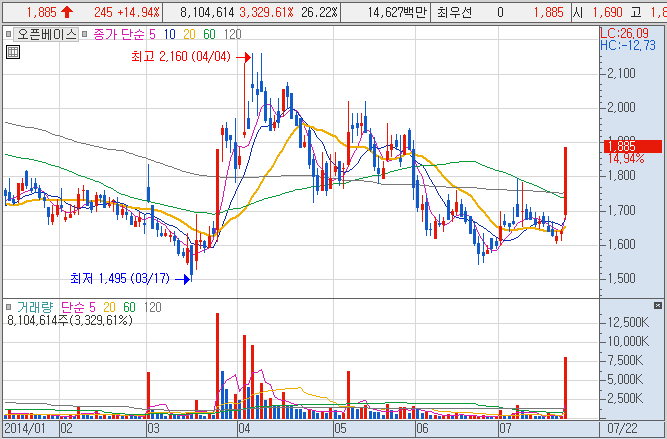667x439 pixels.
Task: Click the volume 20-day average label
Action: [x=109, y=307]
